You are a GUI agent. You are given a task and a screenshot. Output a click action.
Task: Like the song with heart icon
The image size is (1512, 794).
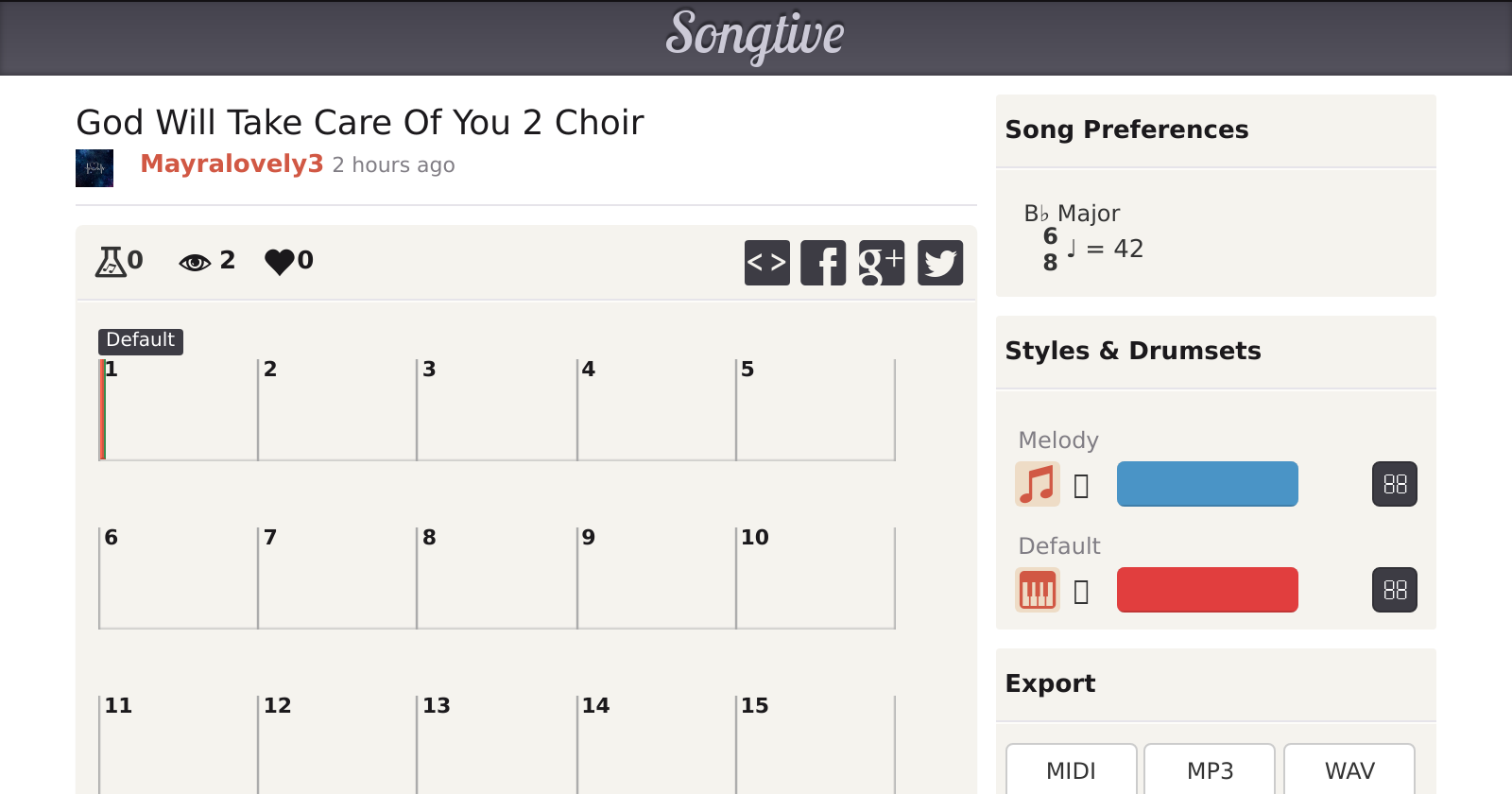(x=280, y=261)
